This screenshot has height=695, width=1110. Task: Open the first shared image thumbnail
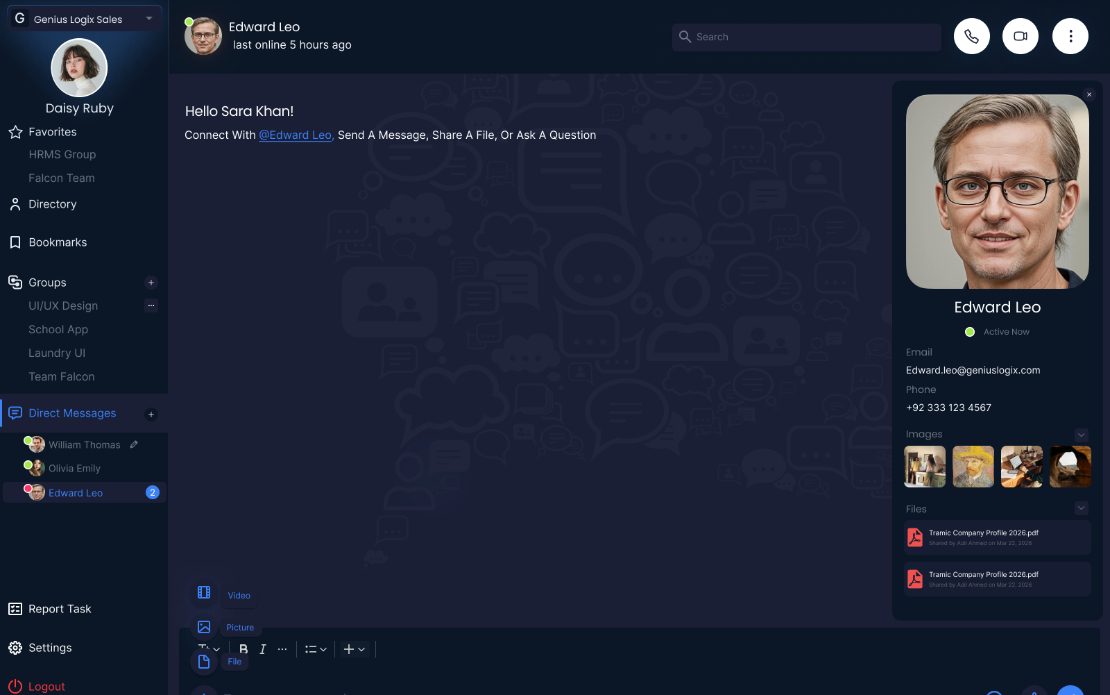coord(925,466)
